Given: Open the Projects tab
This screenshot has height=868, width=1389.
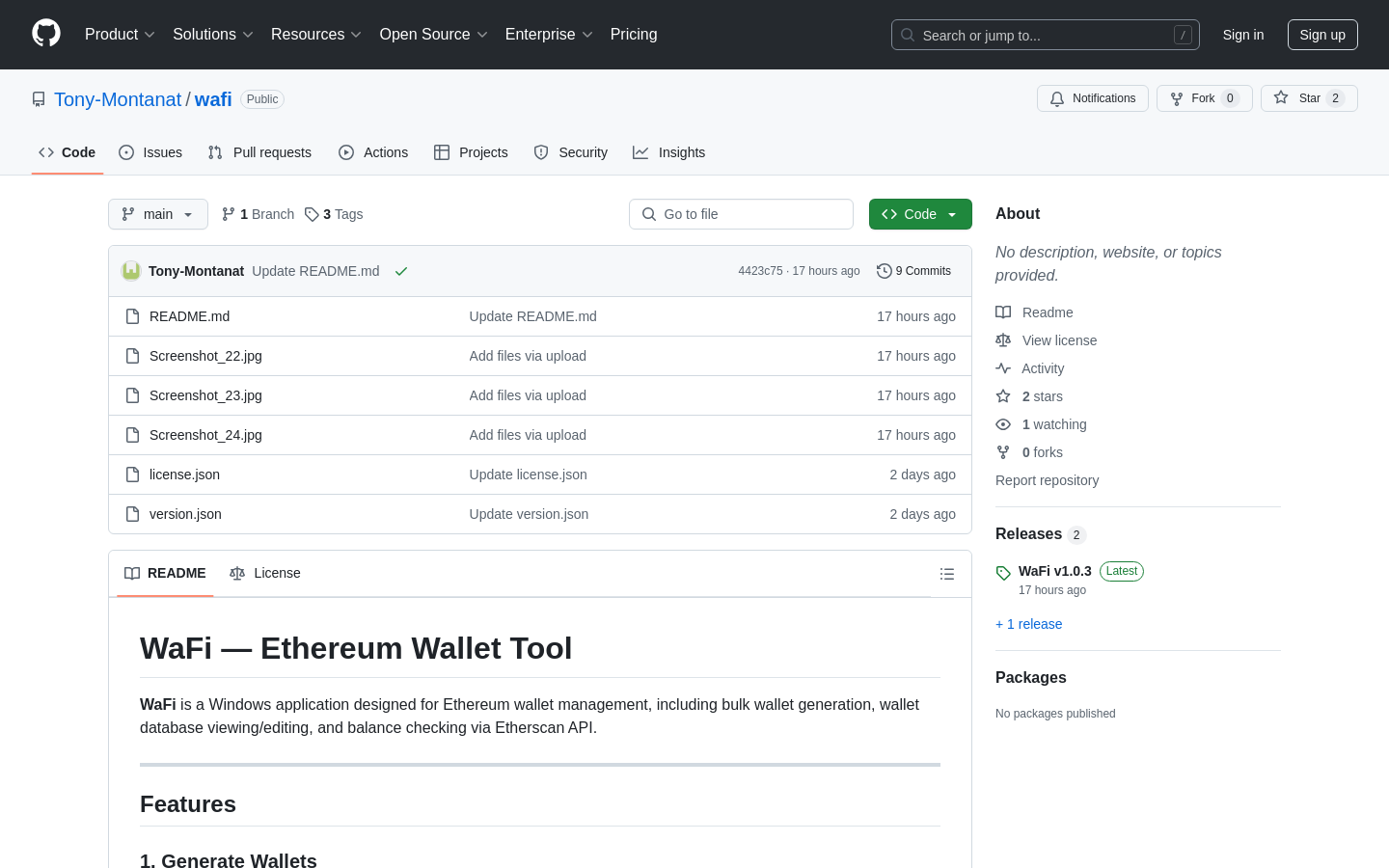Looking at the screenshot, I should [x=471, y=152].
